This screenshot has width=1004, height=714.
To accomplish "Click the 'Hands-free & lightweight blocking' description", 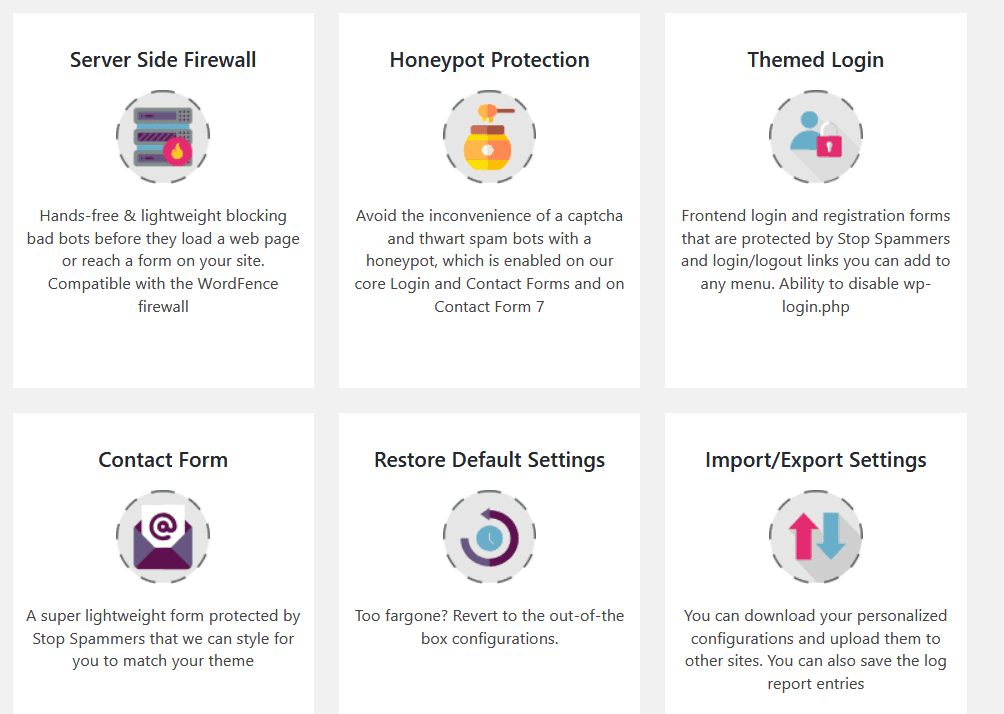I will click(x=163, y=216).
